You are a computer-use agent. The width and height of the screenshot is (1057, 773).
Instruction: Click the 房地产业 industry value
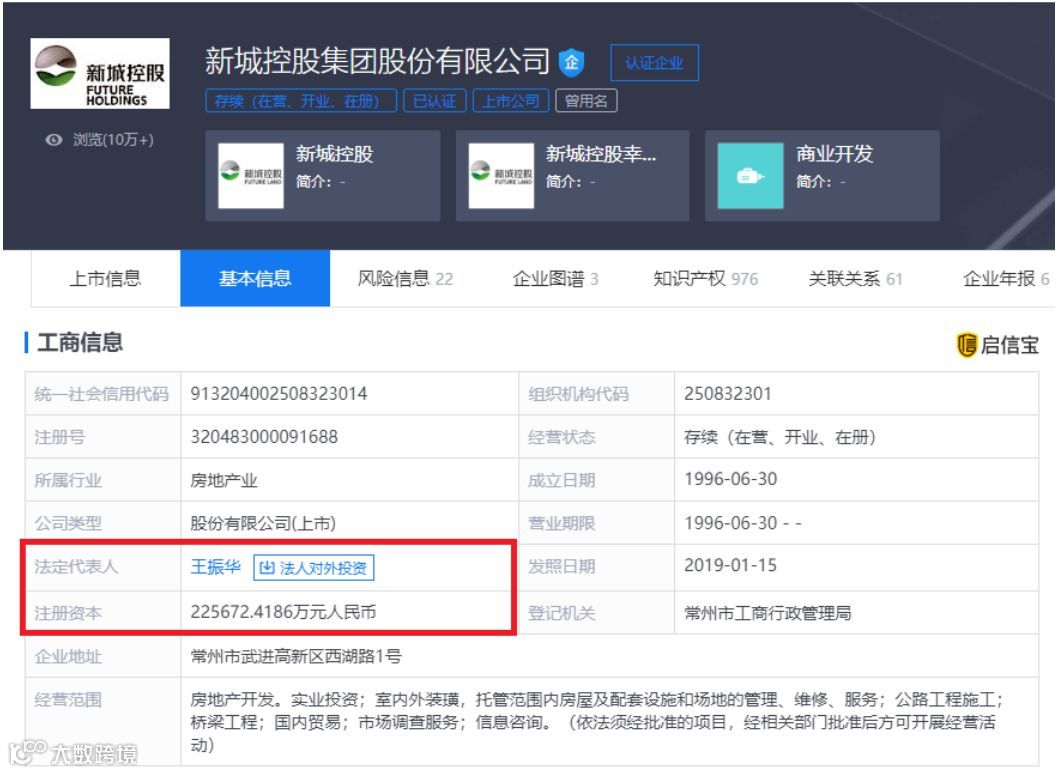click(x=224, y=480)
